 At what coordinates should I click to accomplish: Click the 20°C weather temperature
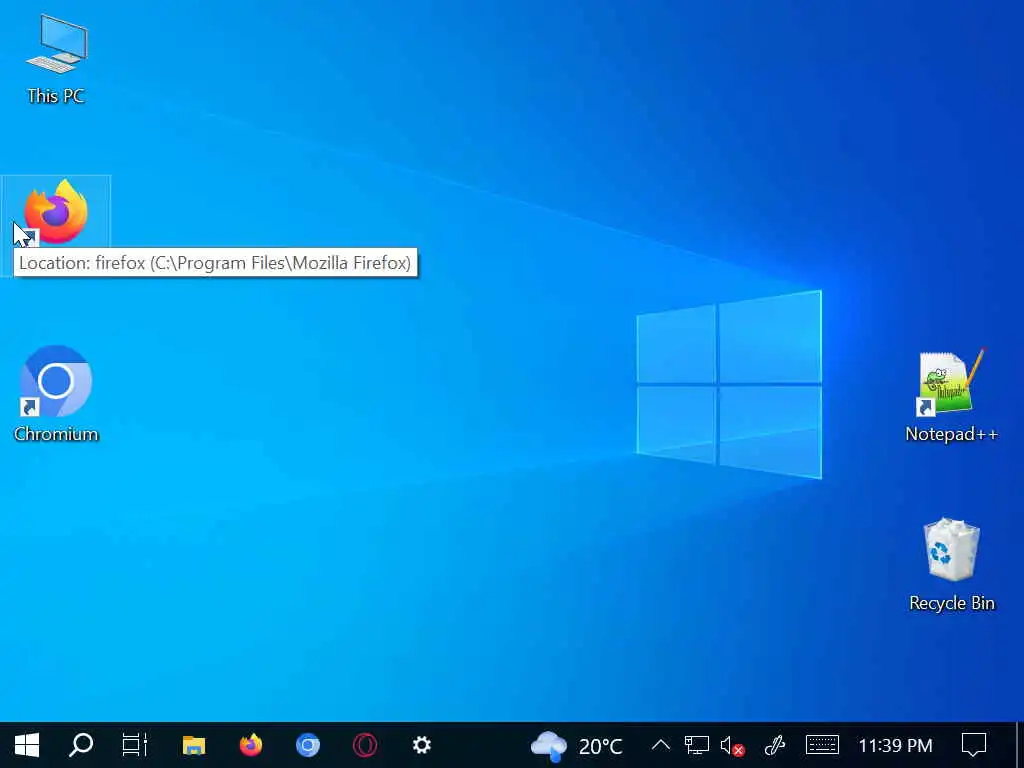pos(600,746)
